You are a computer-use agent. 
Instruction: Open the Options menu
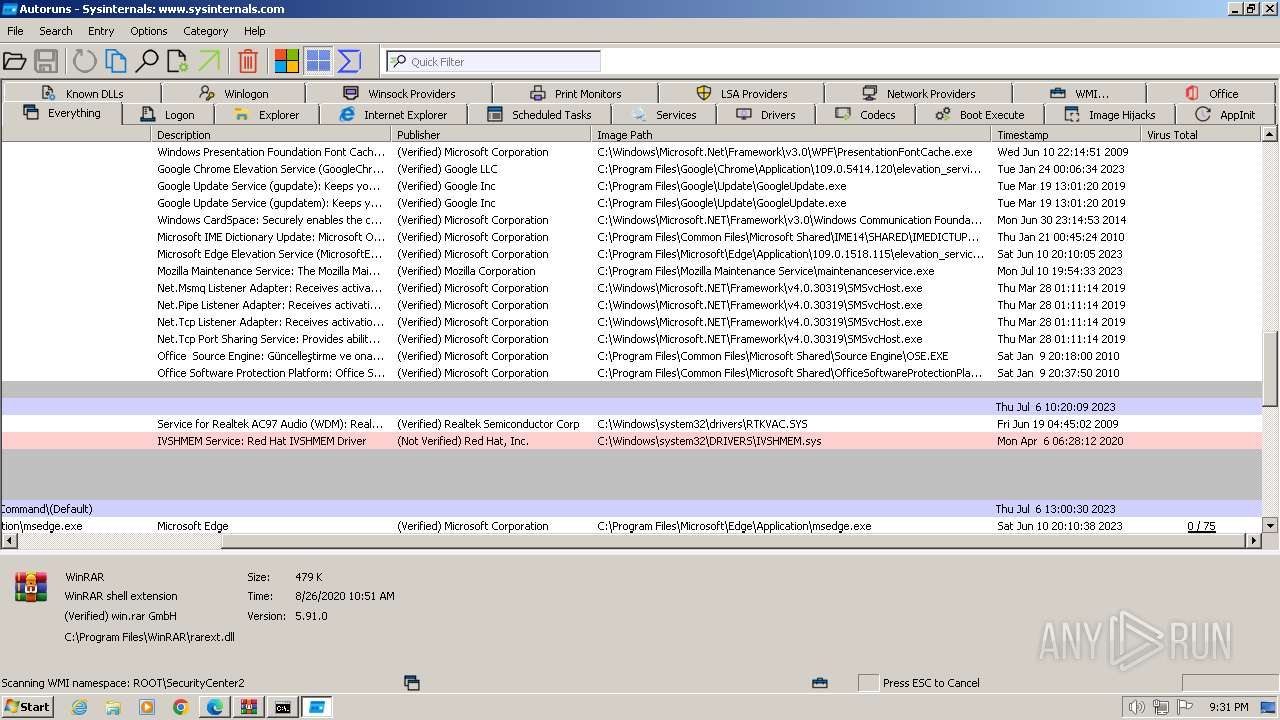pyautogui.click(x=149, y=31)
